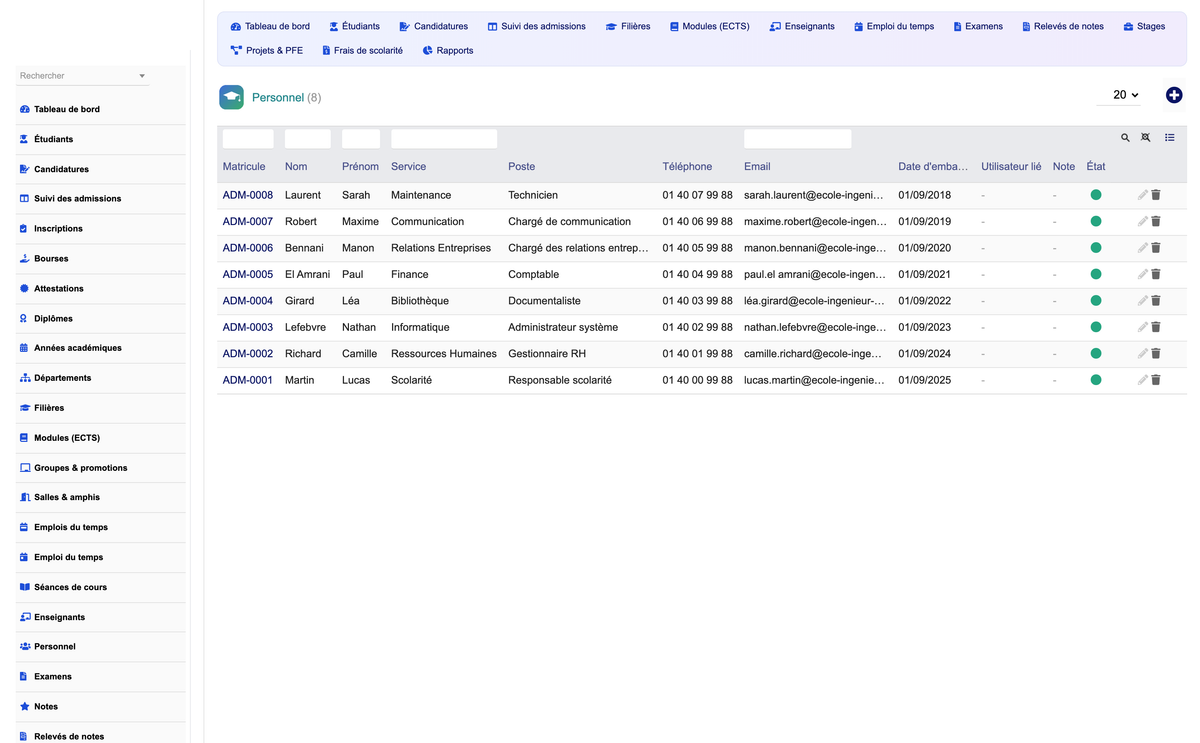
Task: Toggle État green status for ADM-0008
Action: [1096, 195]
